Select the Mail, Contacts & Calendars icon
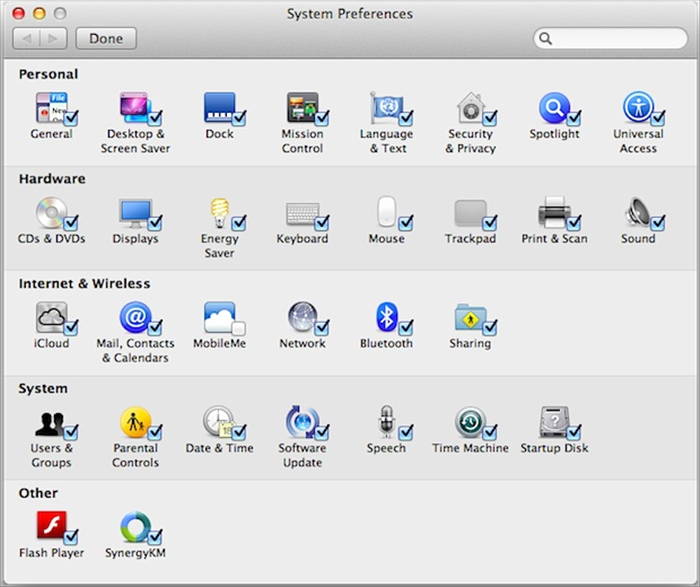This screenshot has width=700, height=587. pyautogui.click(x=135, y=317)
